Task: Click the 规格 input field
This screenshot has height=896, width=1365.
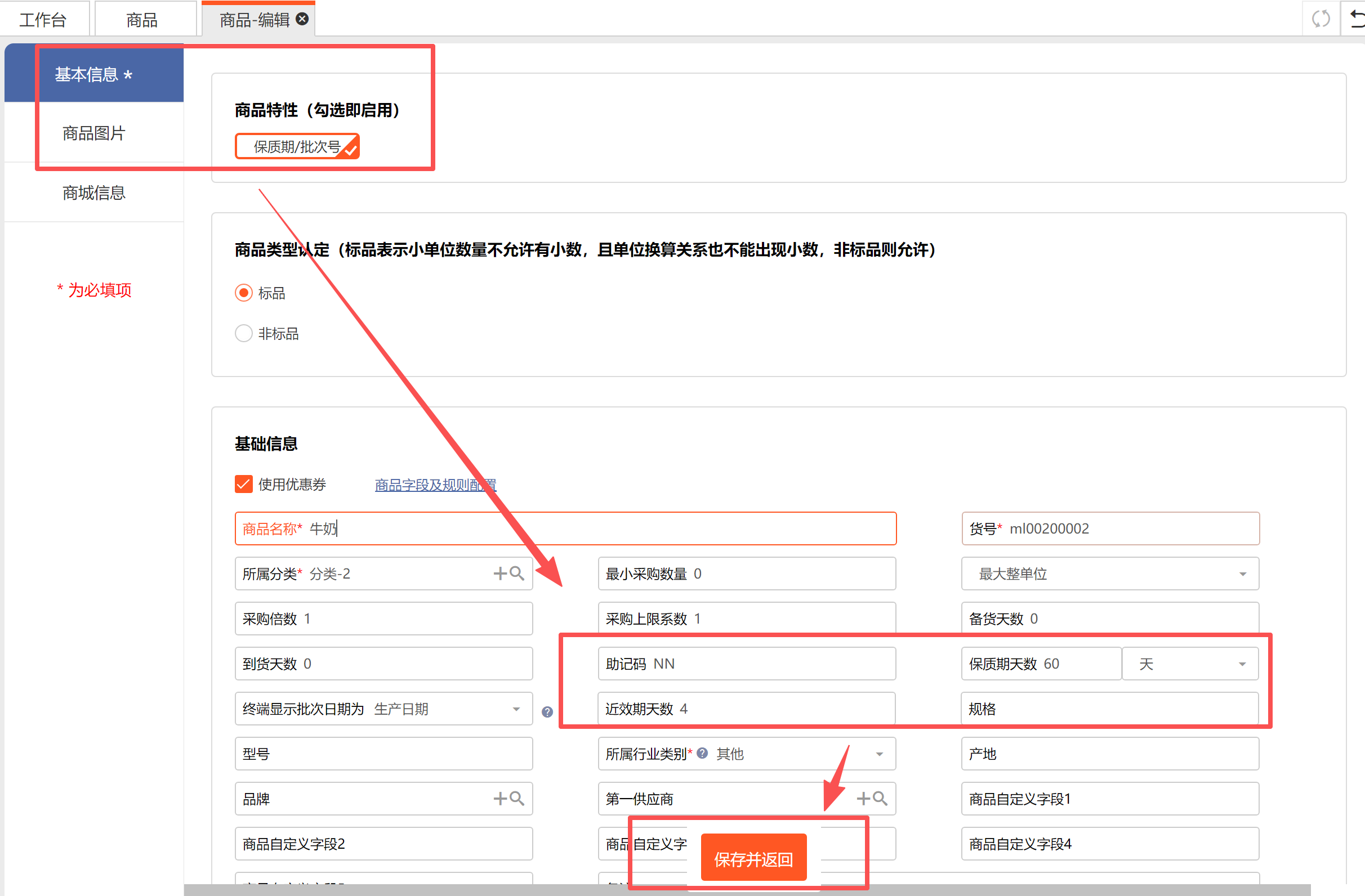Action: (1110, 709)
